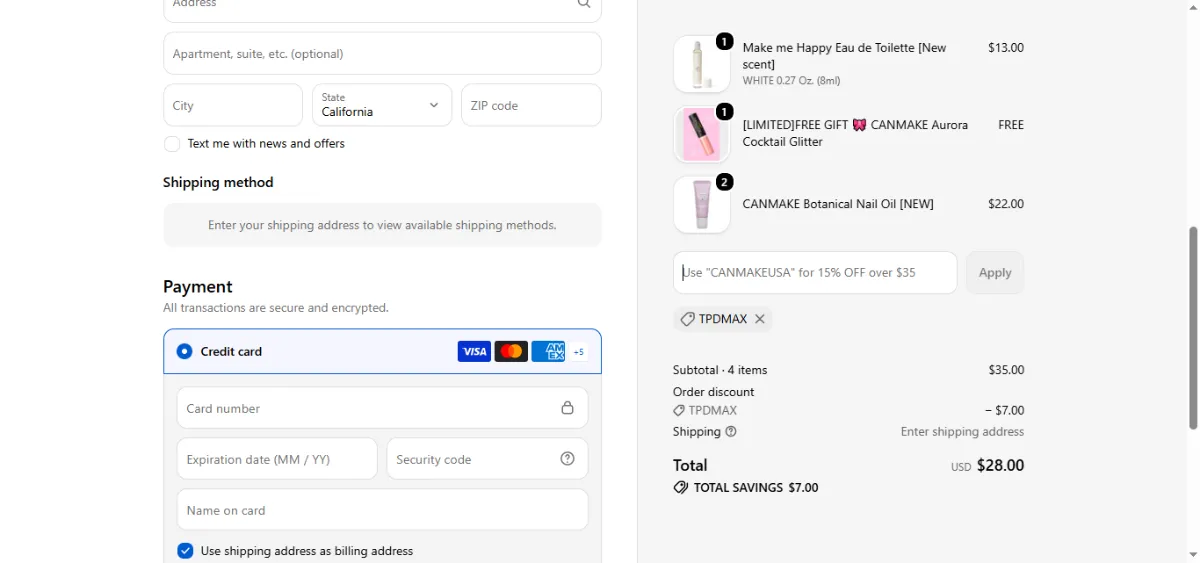Click the CANMAKE Botanical Nail Oil thumbnail
Image resolution: width=1200 pixels, height=563 pixels.
(x=702, y=204)
